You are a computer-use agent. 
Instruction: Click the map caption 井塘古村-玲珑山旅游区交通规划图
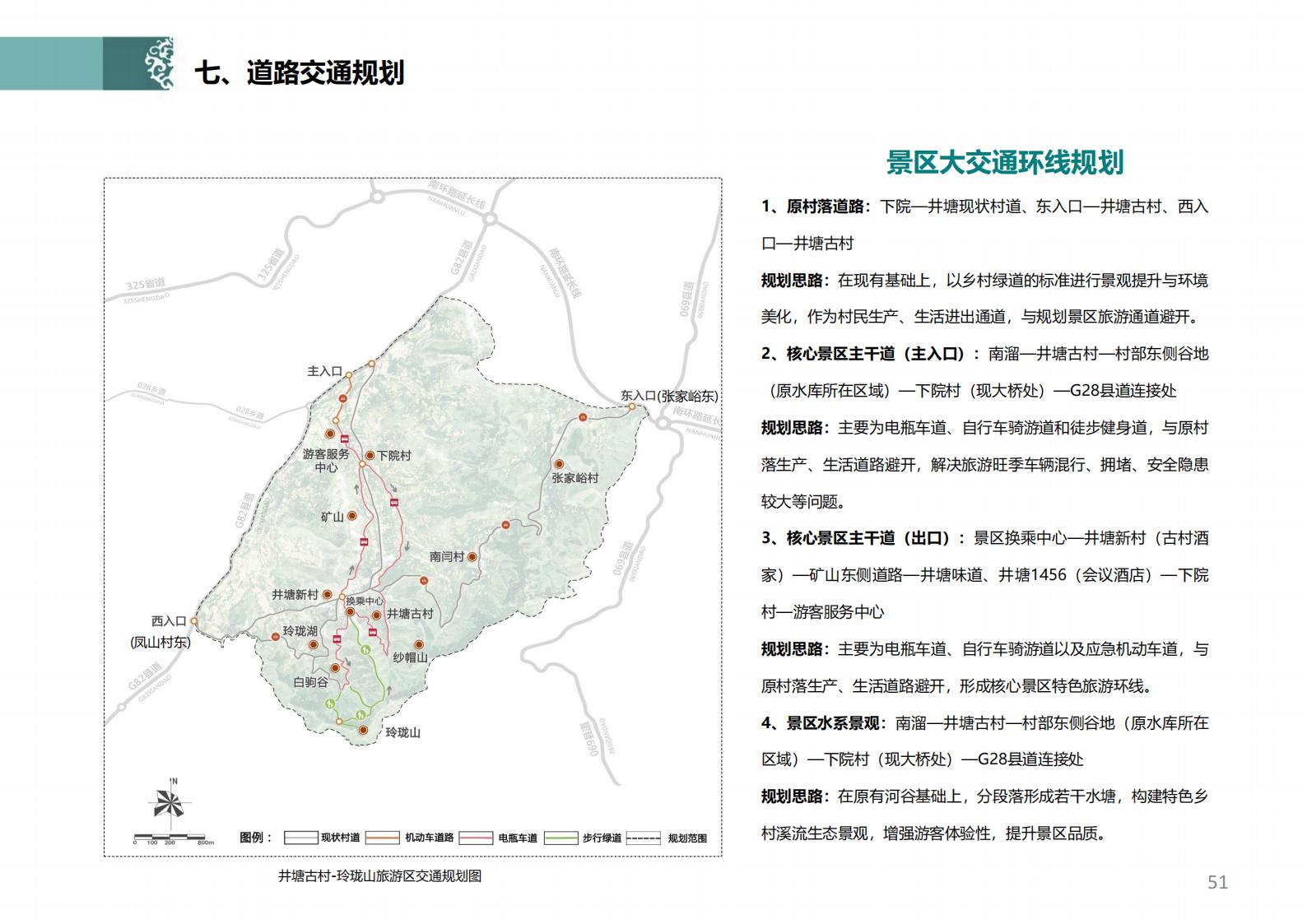tap(379, 876)
